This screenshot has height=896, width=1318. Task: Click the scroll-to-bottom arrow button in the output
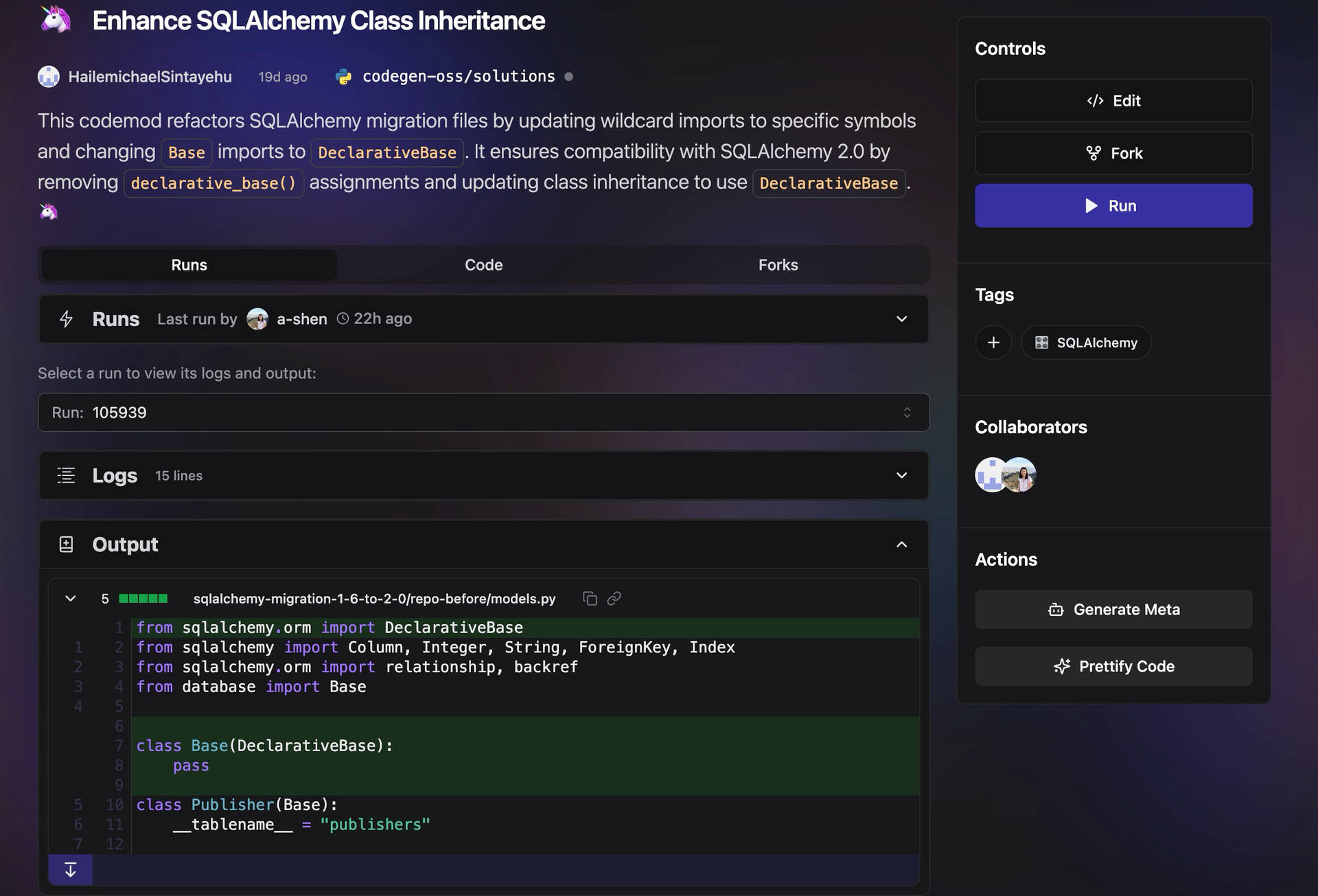tap(70, 869)
